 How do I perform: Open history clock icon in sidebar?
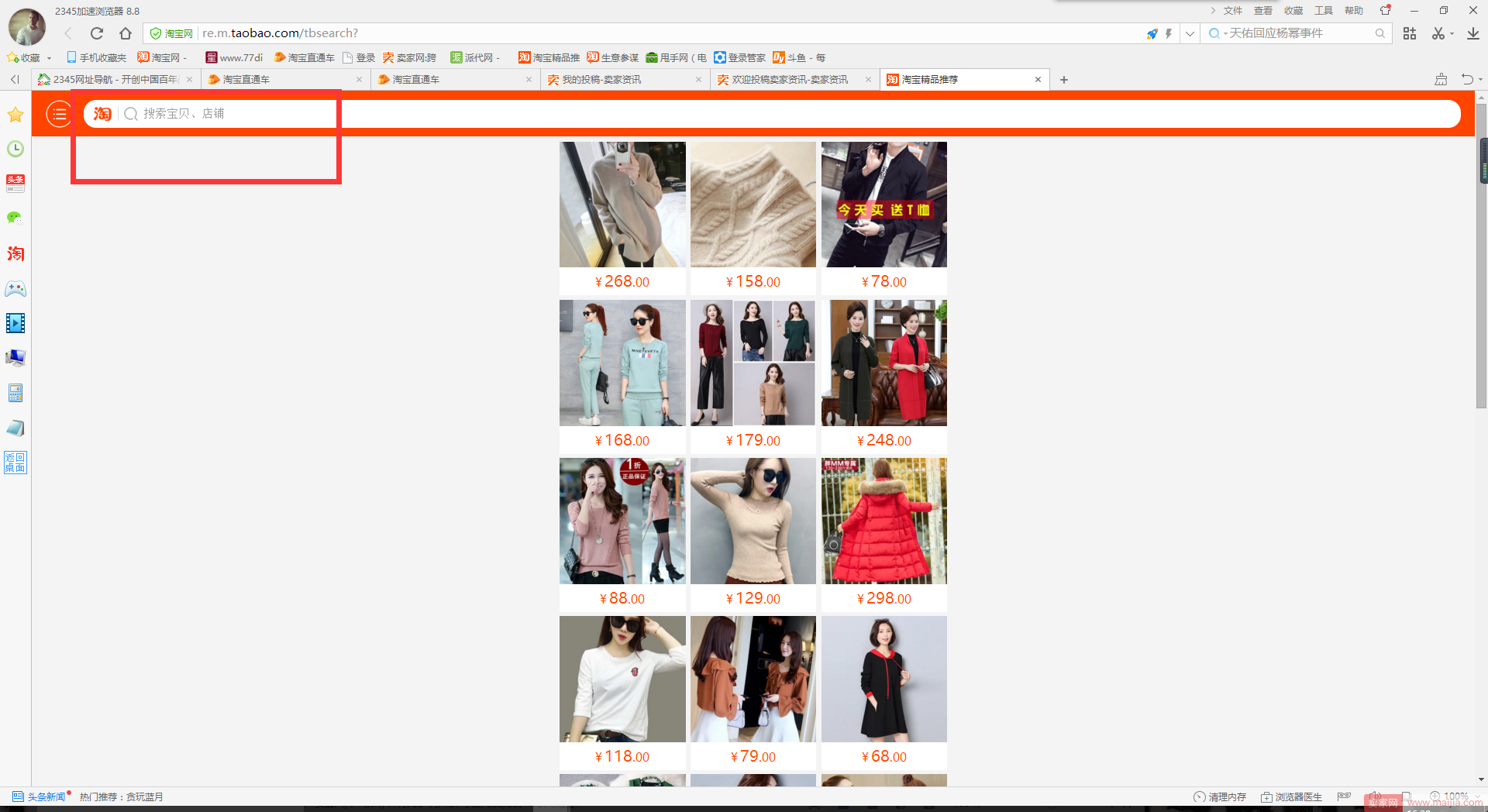[x=15, y=149]
